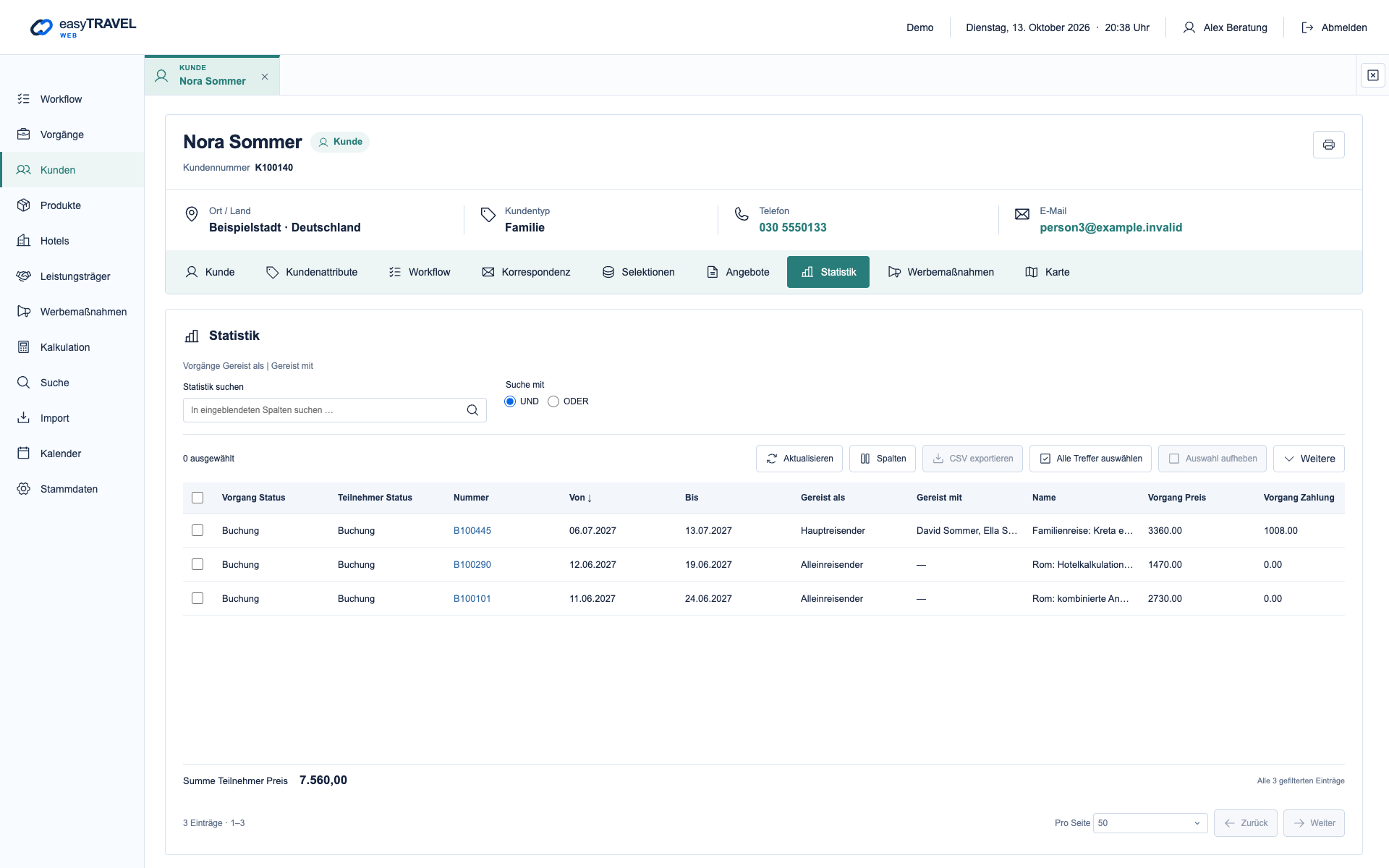
Task: Open Hotels section in sidebar
Action: click(x=72, y=241)
